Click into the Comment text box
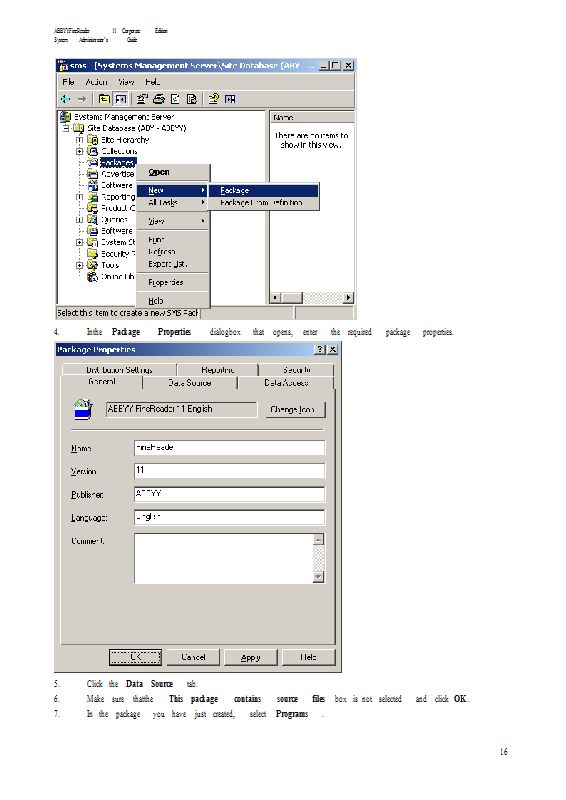566x800 pixels. [x=224, y=558]
